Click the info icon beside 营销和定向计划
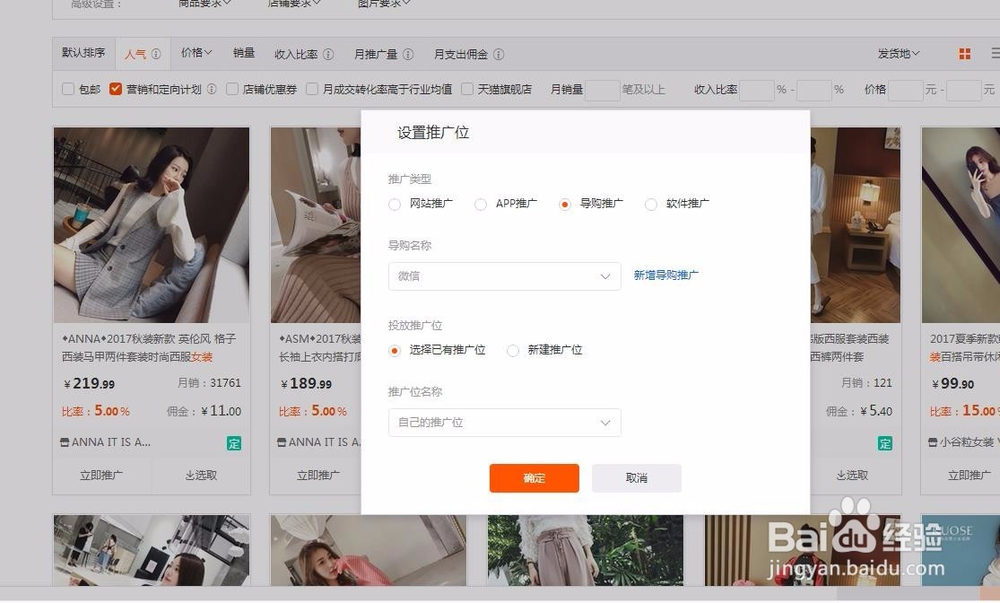This screenshot has height=603, width=1000. tap(211, 88)
